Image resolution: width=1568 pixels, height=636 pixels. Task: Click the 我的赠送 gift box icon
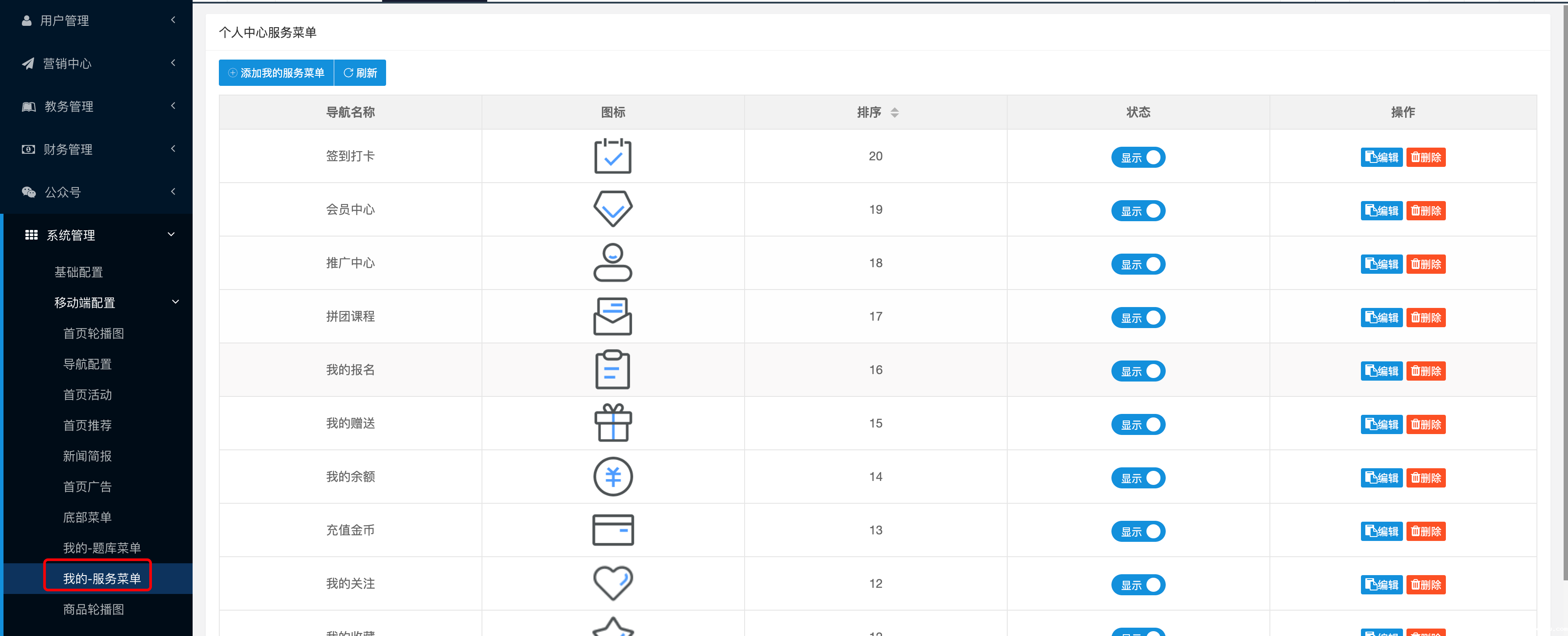click(612, 423)
